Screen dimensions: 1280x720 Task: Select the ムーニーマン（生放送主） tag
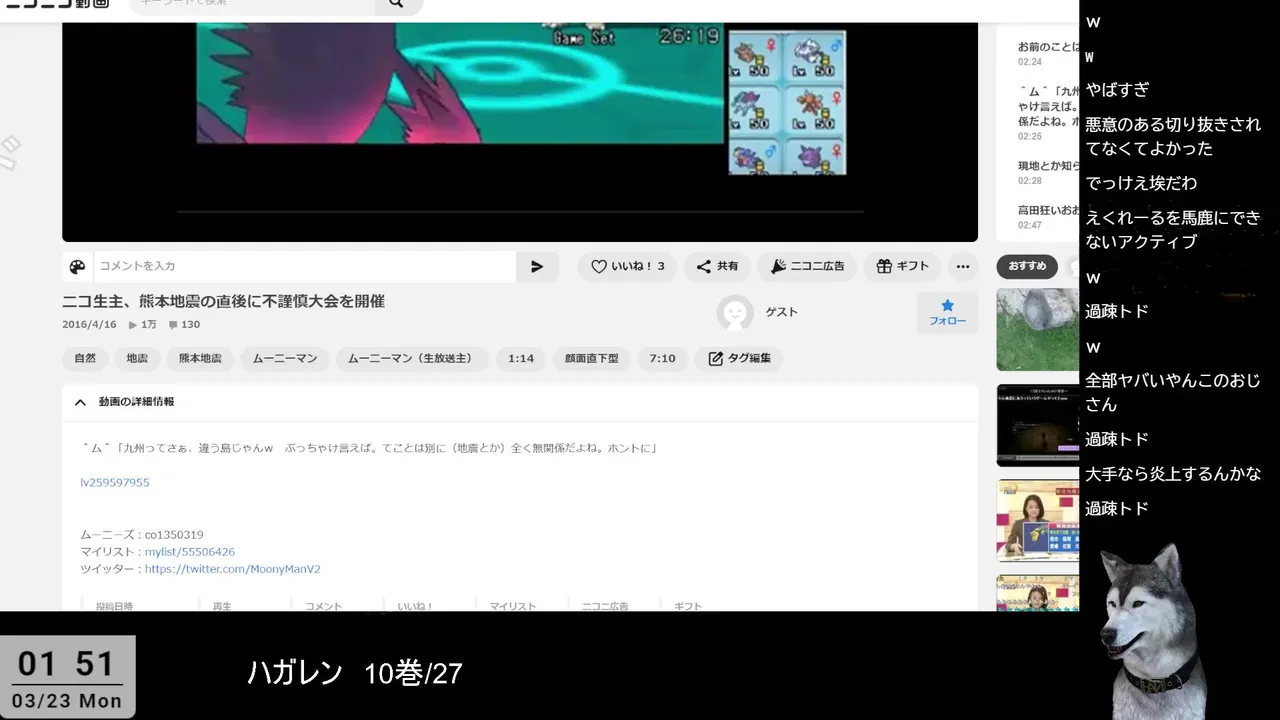click(x=412, y=358)
